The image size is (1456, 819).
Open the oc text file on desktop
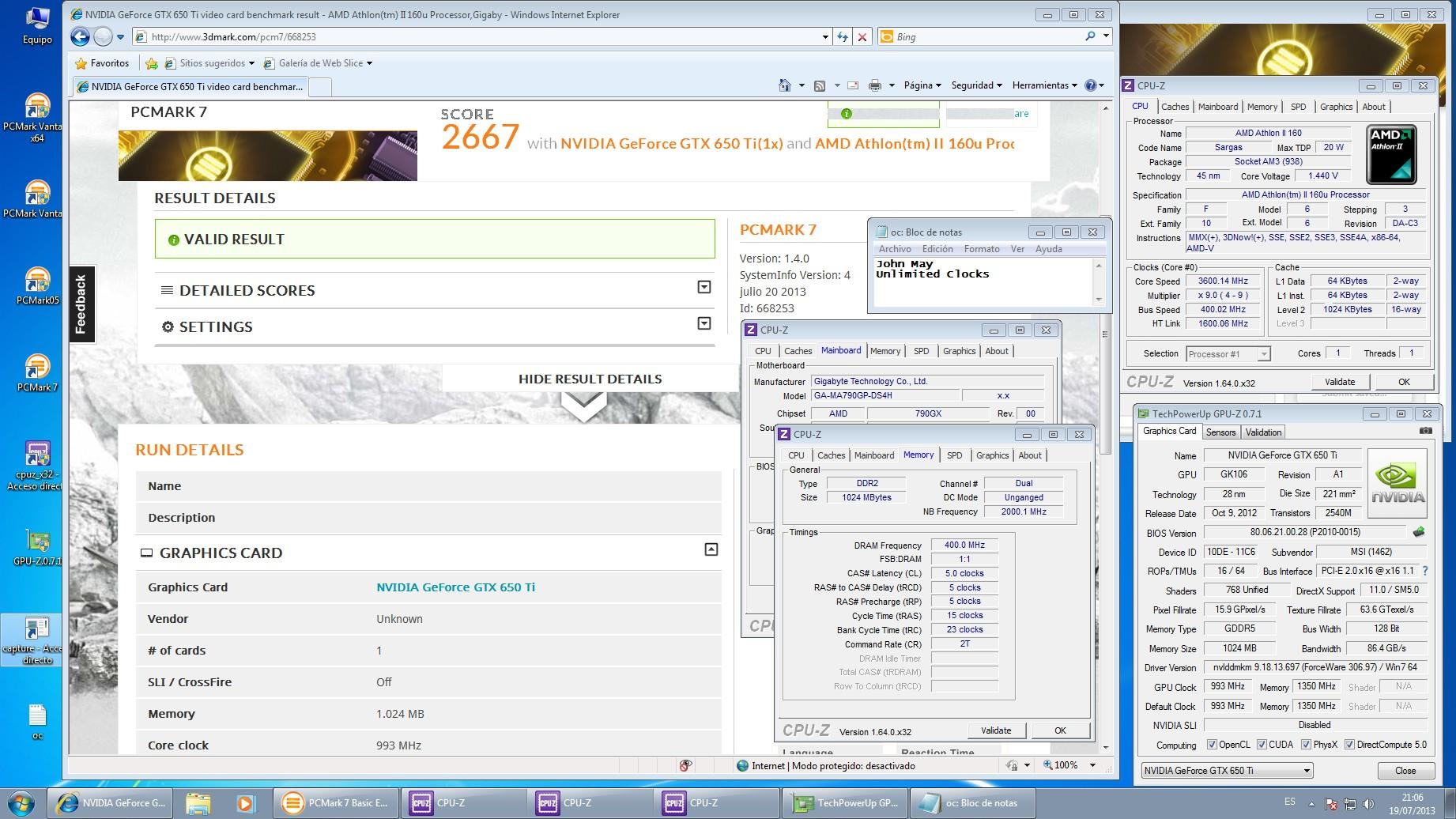coord(37,722)
